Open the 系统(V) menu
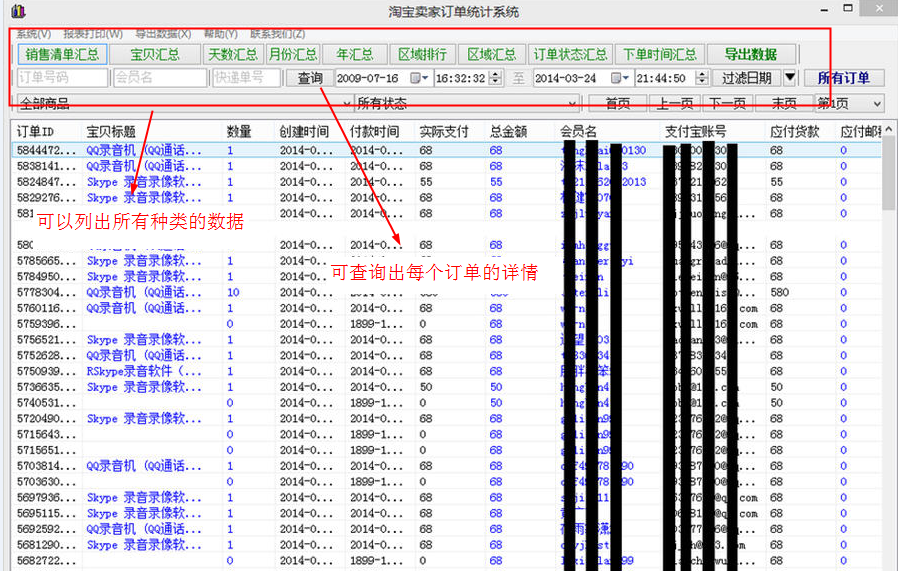 (33, 34)
